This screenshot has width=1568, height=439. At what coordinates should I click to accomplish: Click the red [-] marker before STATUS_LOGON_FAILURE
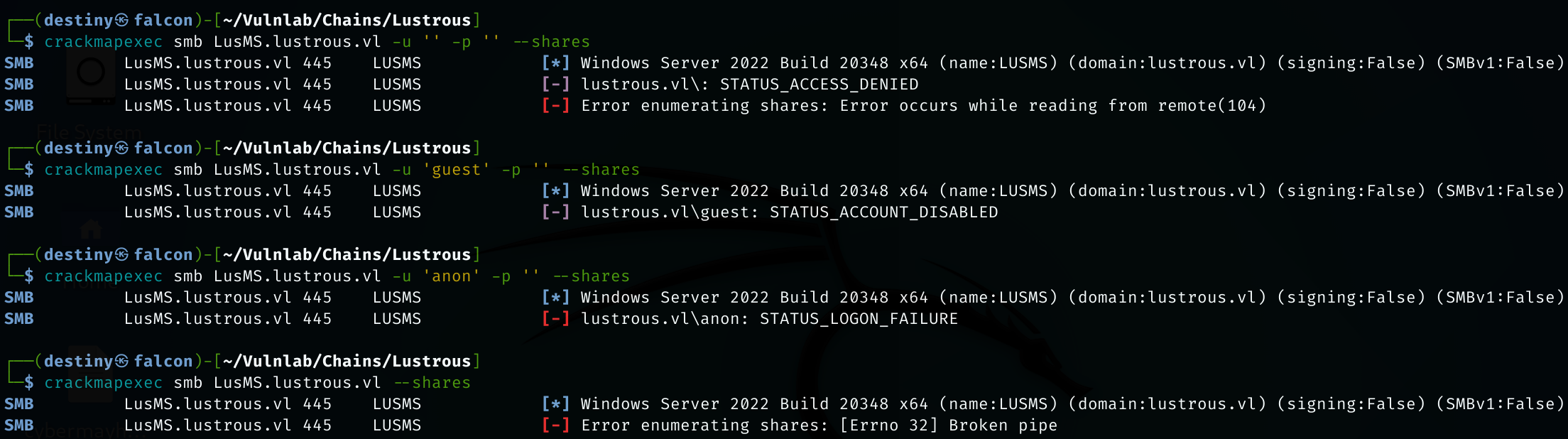tap(555, 318)
